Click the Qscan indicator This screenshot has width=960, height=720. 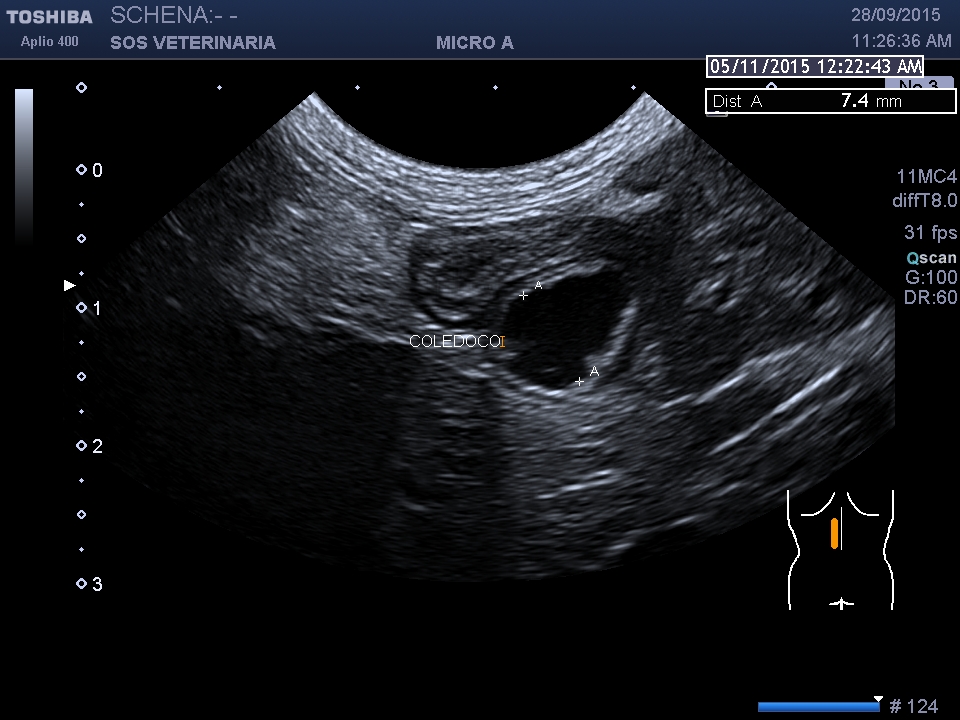tap(930, 257)
